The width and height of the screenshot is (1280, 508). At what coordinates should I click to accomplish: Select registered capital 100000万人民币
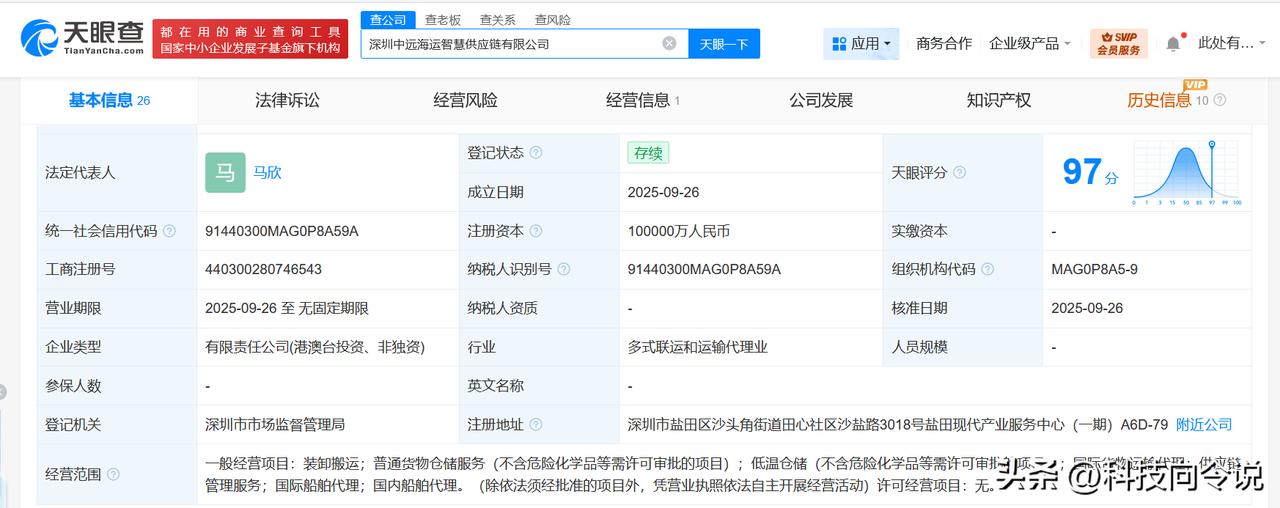tap(679, 231)
